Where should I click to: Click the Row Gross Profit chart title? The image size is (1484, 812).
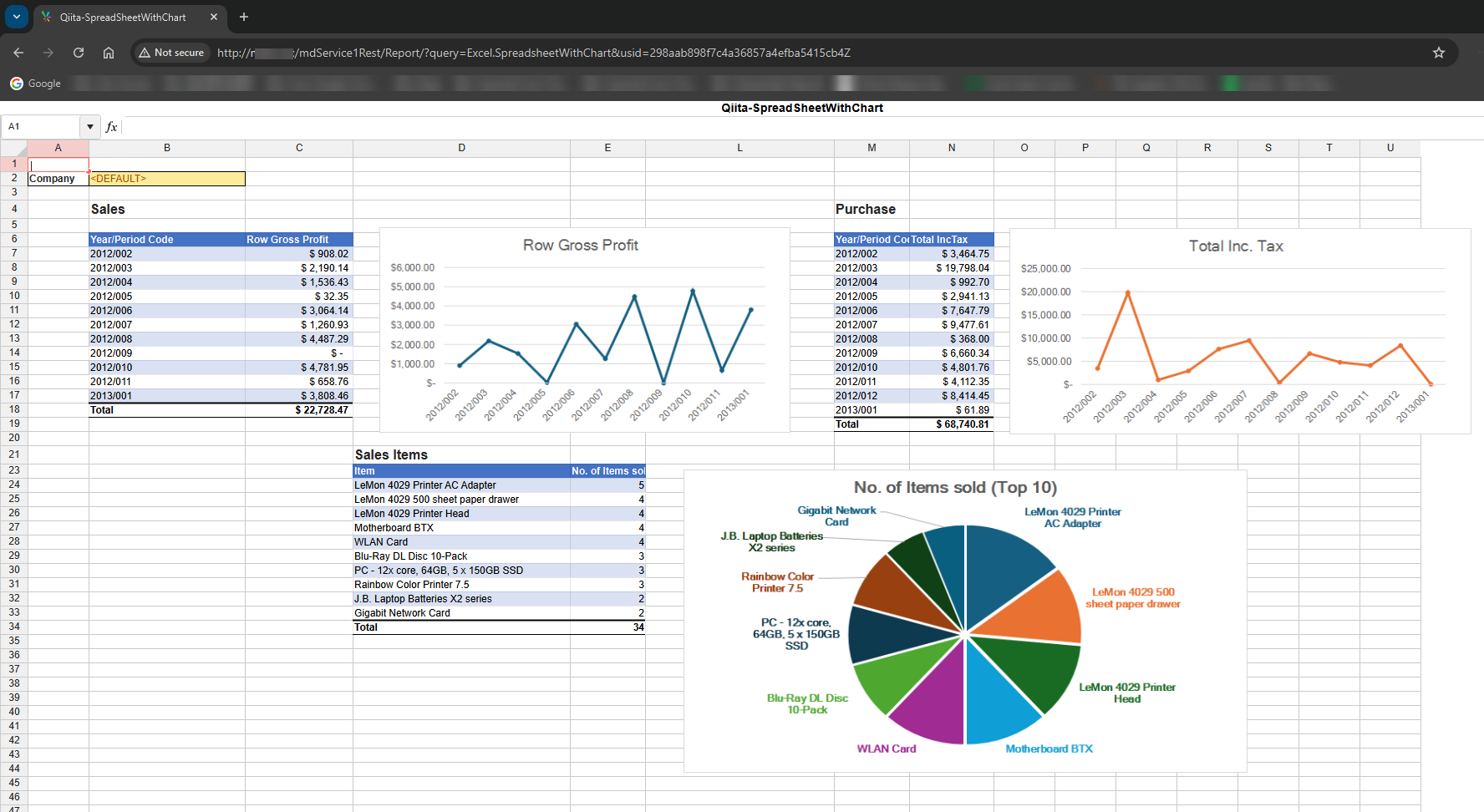(581, 246)
